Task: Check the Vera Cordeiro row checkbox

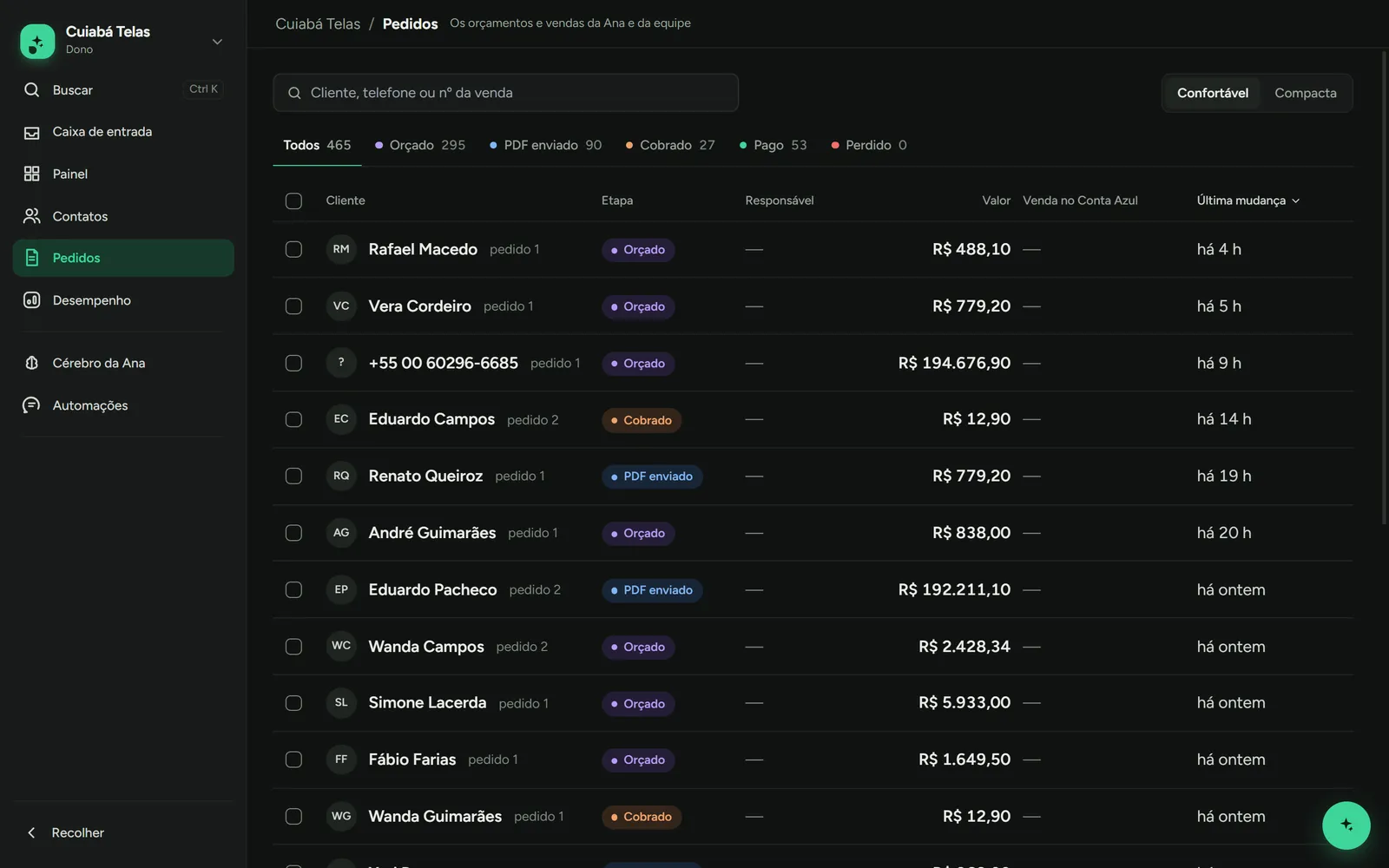Action: point(293,306)
